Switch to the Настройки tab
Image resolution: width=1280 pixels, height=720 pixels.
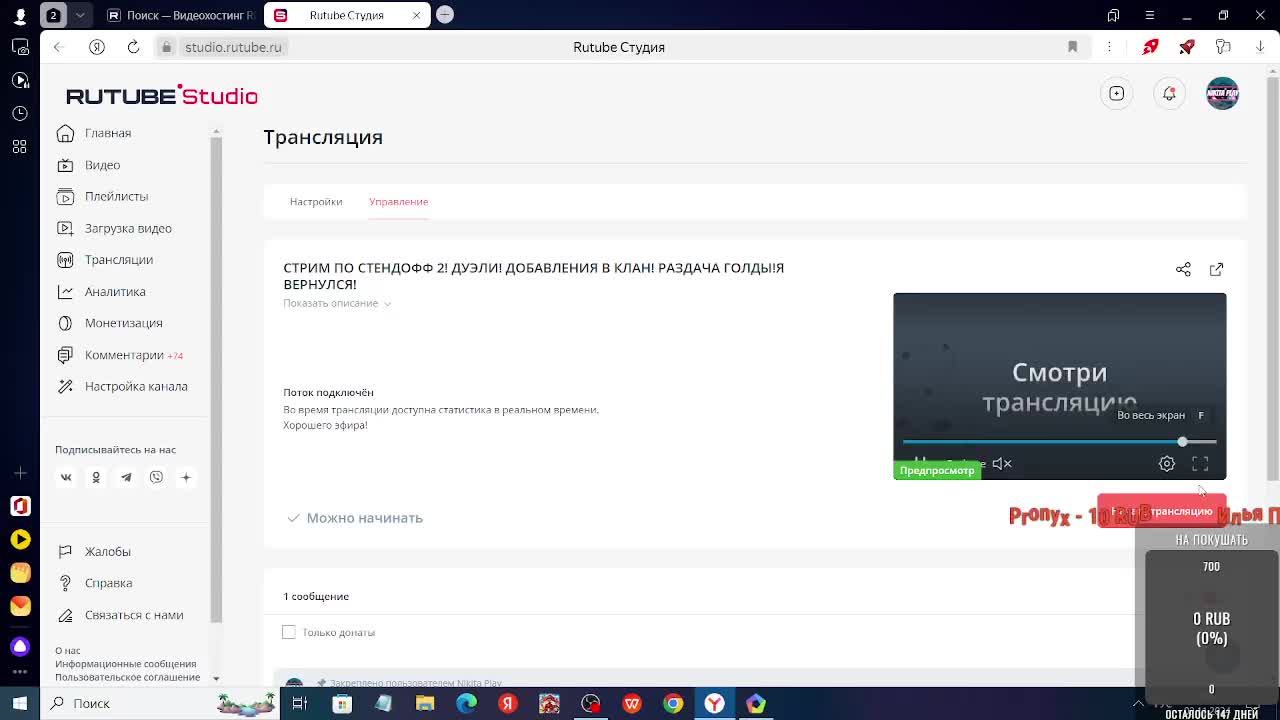(316, 201)
